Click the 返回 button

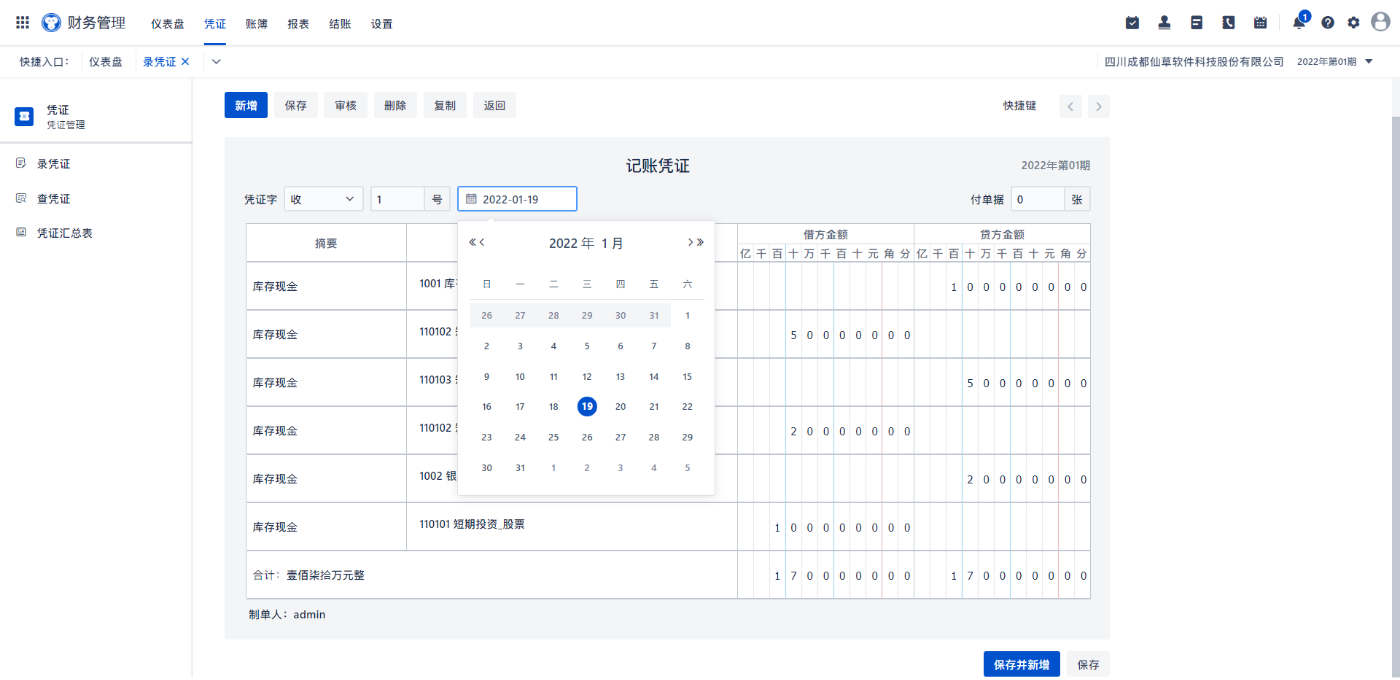(x=495, y=105)
